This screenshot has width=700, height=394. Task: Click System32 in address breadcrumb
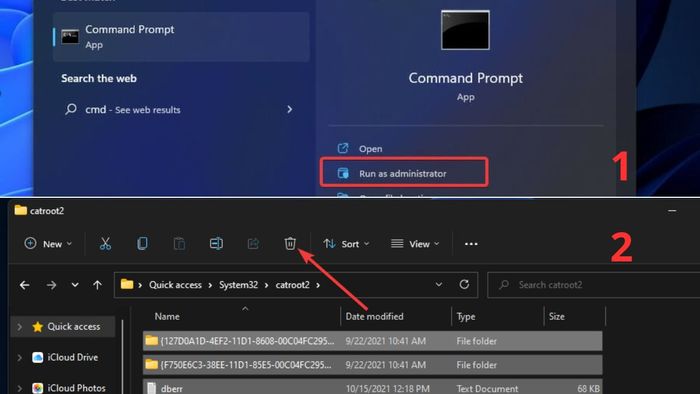tap(238, 285)
